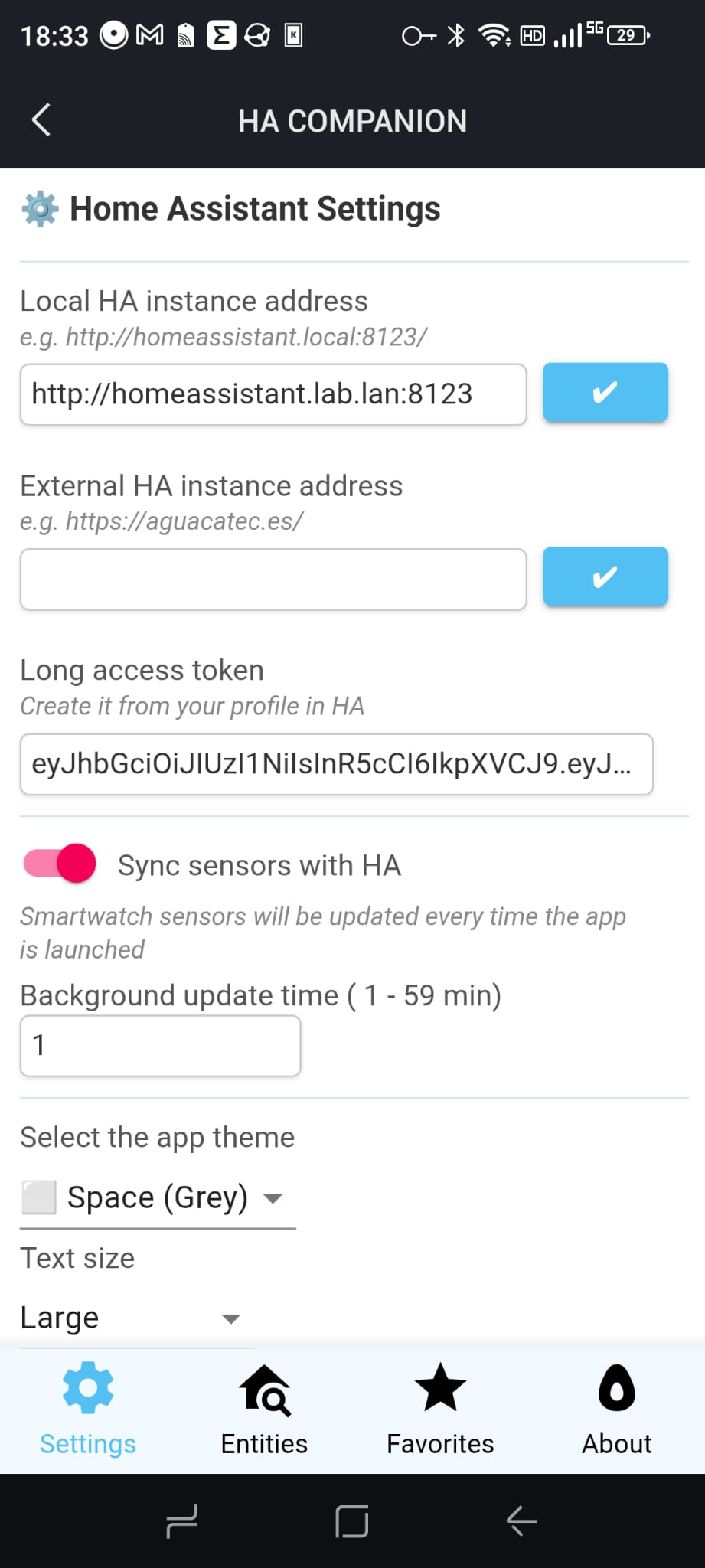705x1568 pixels.
Task: Click the Space (Grey) theme color swatch
Action: 38,1197
